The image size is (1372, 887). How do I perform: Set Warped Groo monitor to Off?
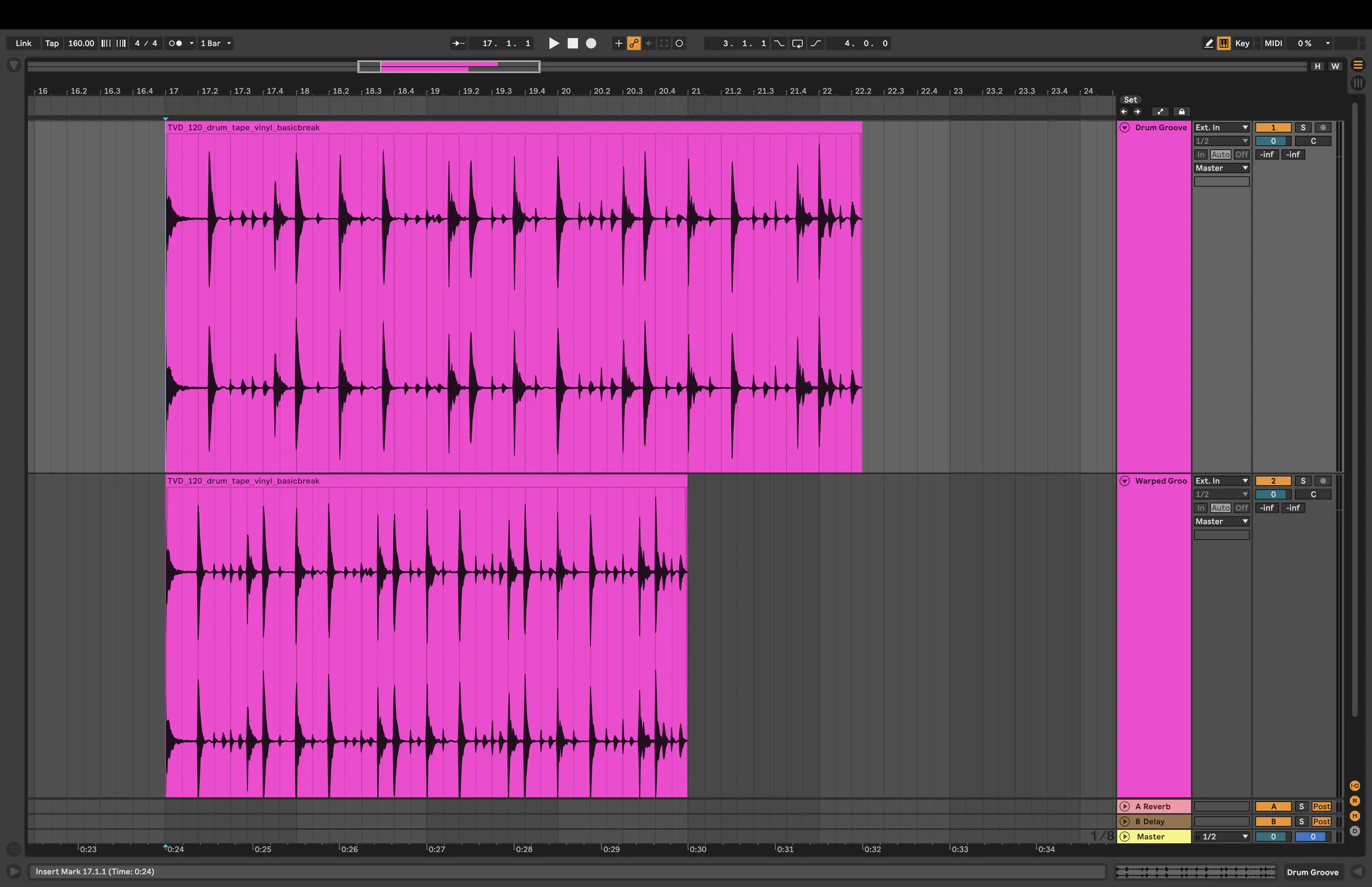[1241, 508]
